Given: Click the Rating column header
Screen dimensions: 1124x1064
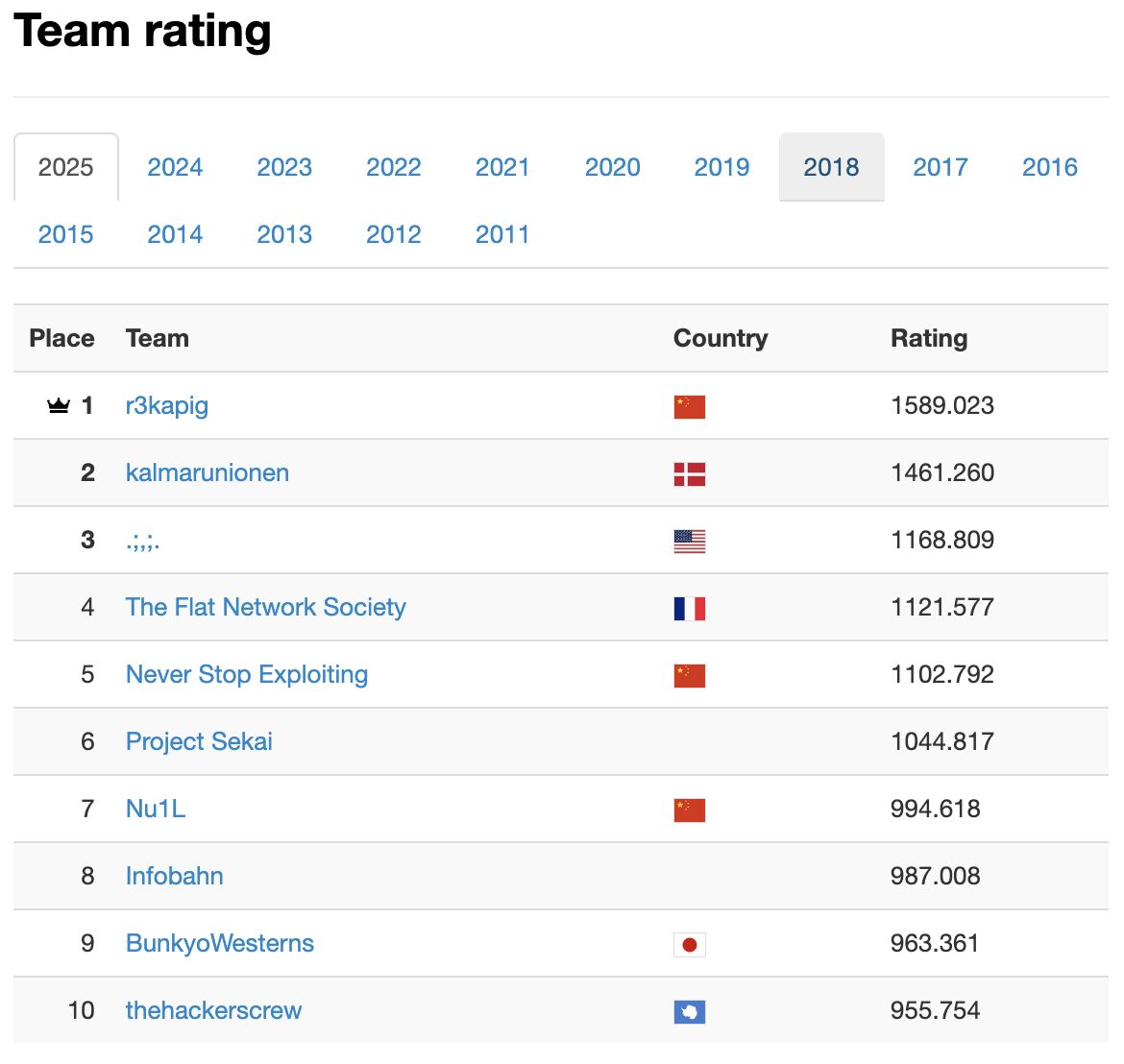Looking at the screenshot, I should [x=929, y=338].
